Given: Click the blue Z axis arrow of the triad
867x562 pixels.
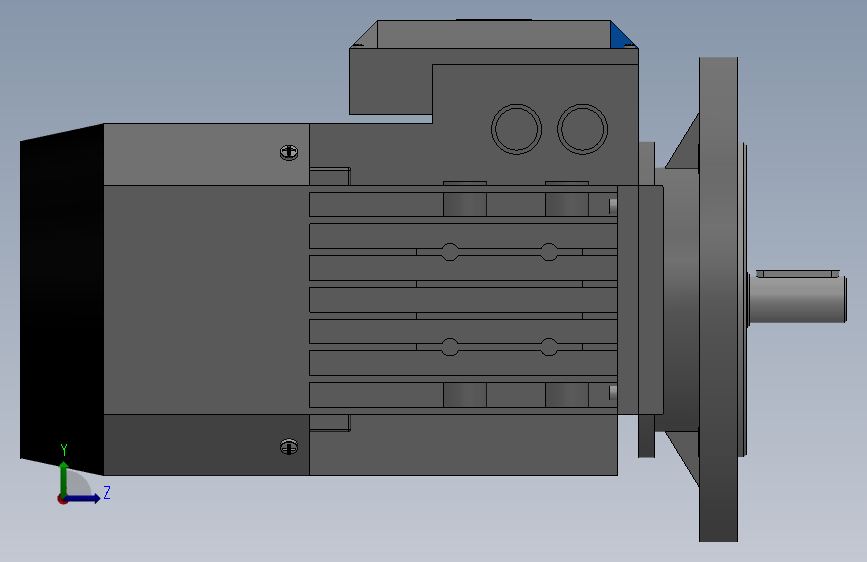Looking at the screenshot, I should (x=83, y=498).
